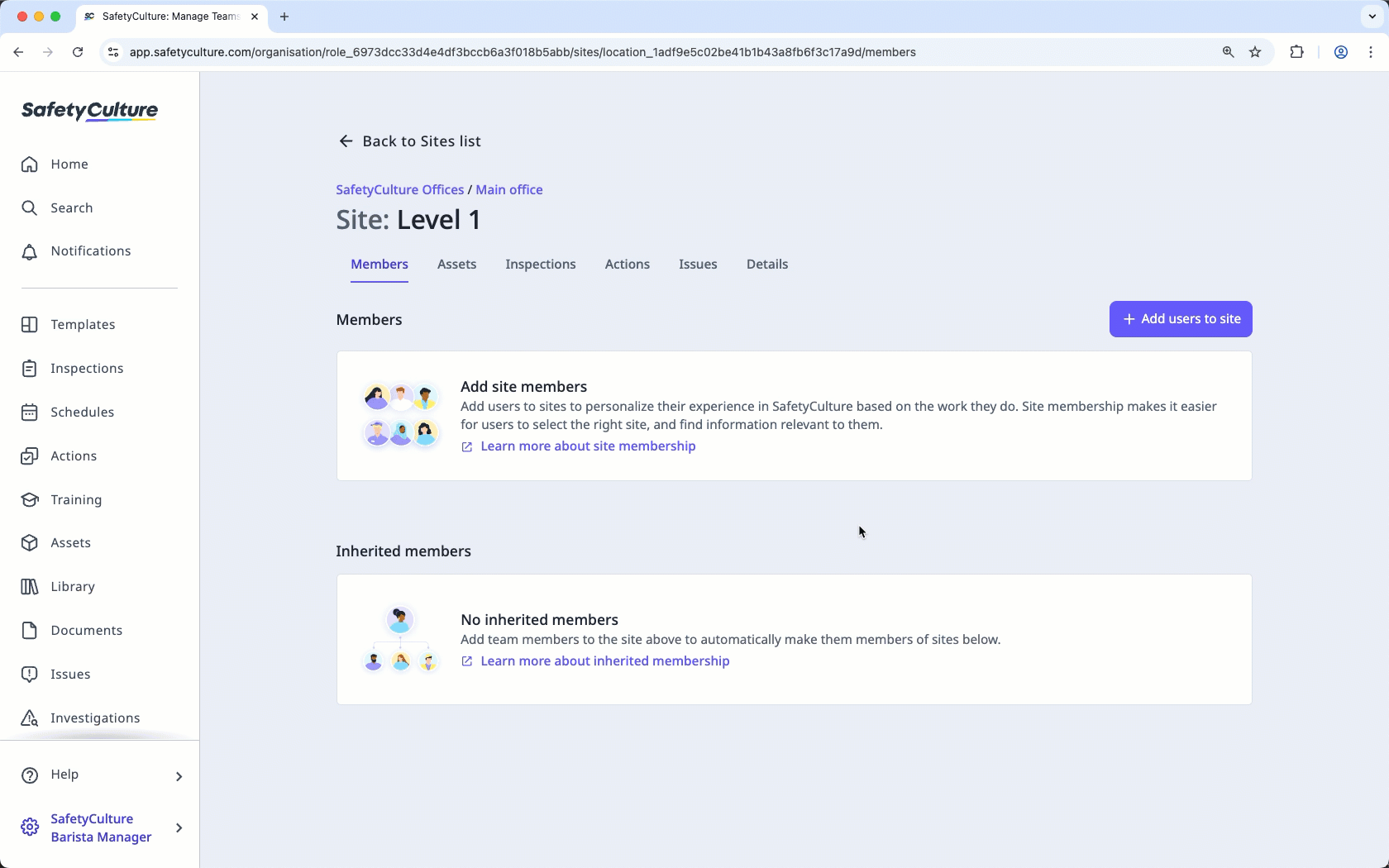Go back with the browser back arrow
This screenshot has height=868, width=1389.
point(18,52)
